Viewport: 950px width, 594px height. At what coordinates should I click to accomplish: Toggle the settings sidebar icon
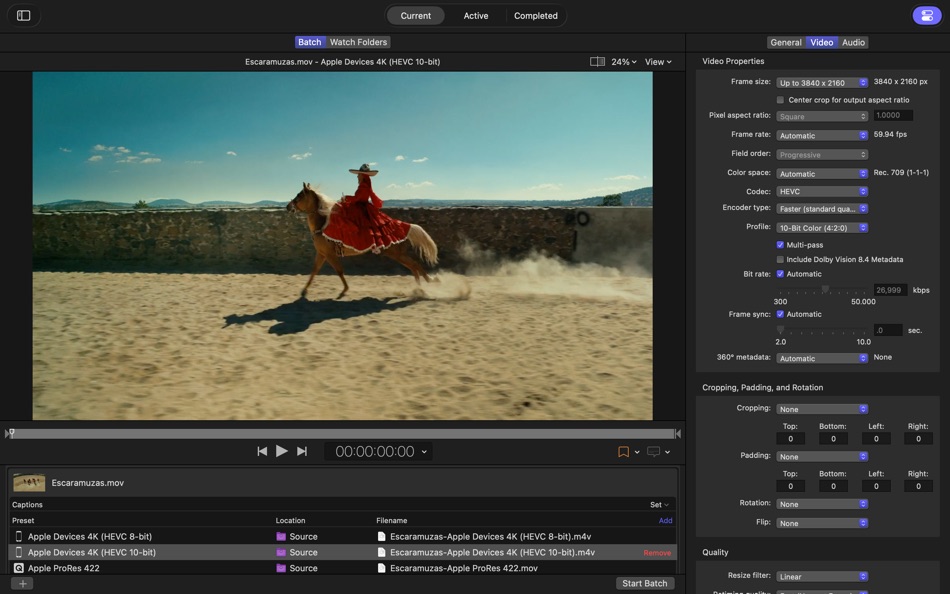(x=24, y=16)
